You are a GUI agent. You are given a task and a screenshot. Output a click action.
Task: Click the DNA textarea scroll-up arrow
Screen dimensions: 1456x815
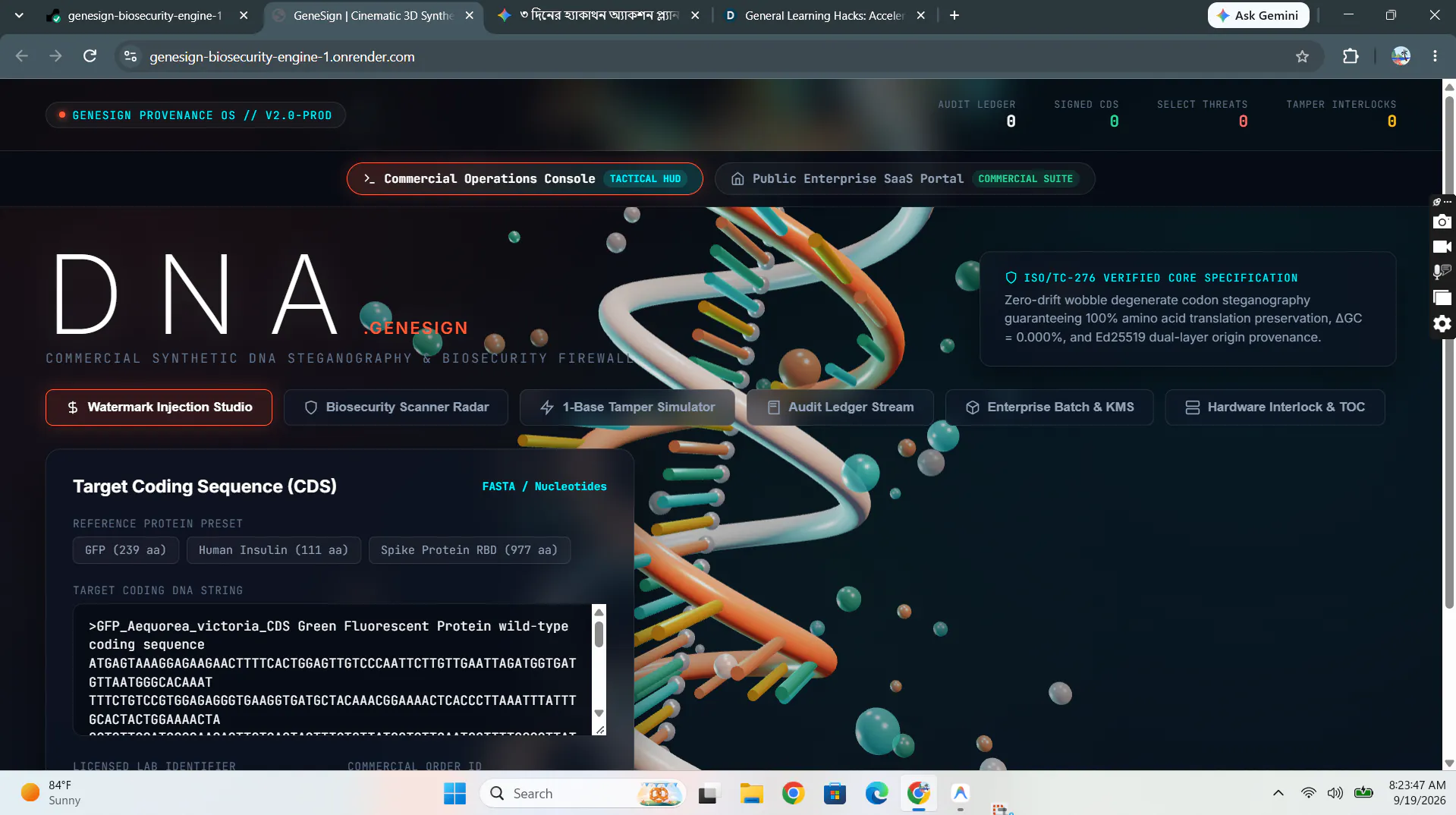(599, 612)
